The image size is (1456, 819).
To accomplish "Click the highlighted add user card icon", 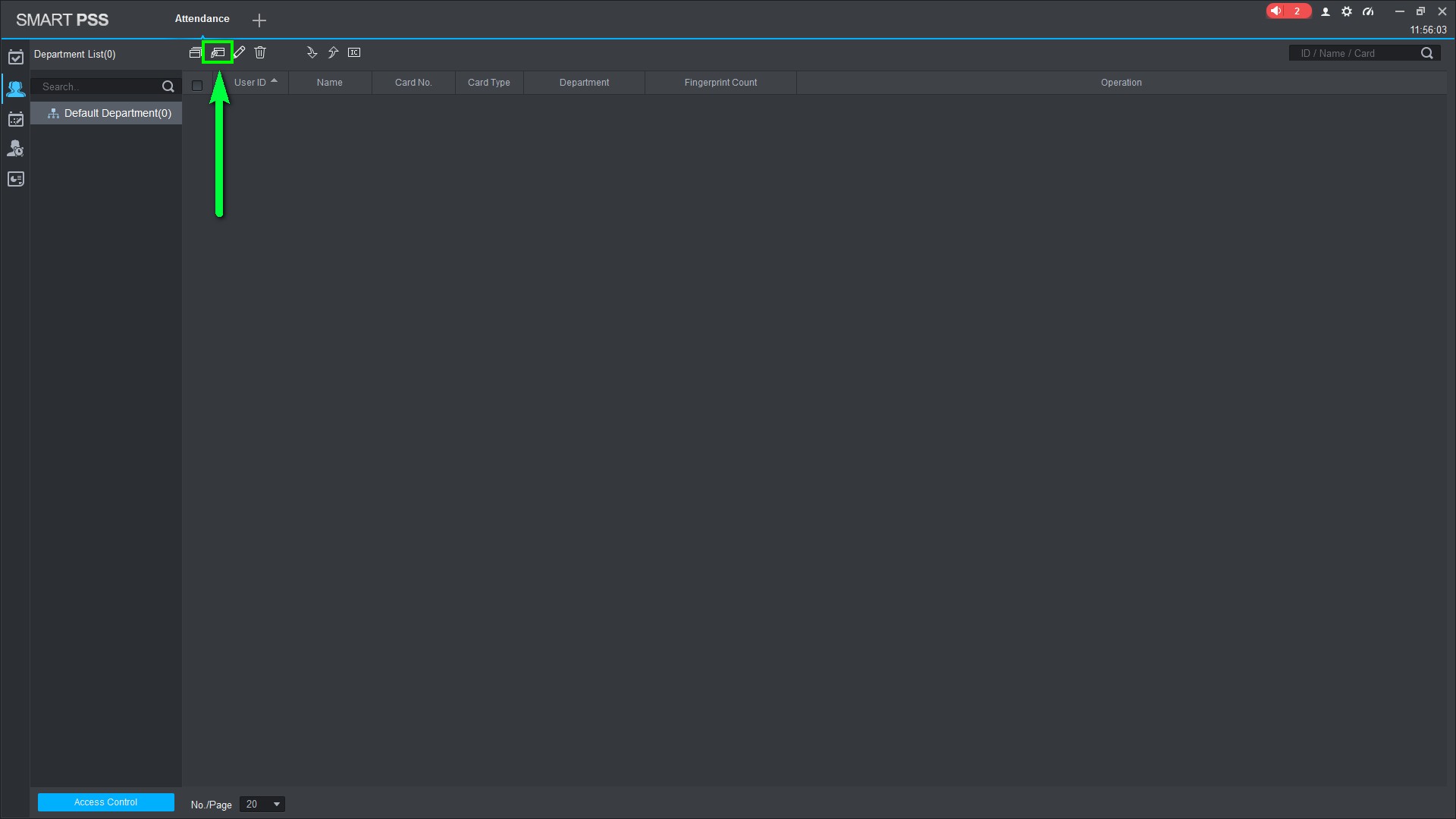I will tap(218, 52).
